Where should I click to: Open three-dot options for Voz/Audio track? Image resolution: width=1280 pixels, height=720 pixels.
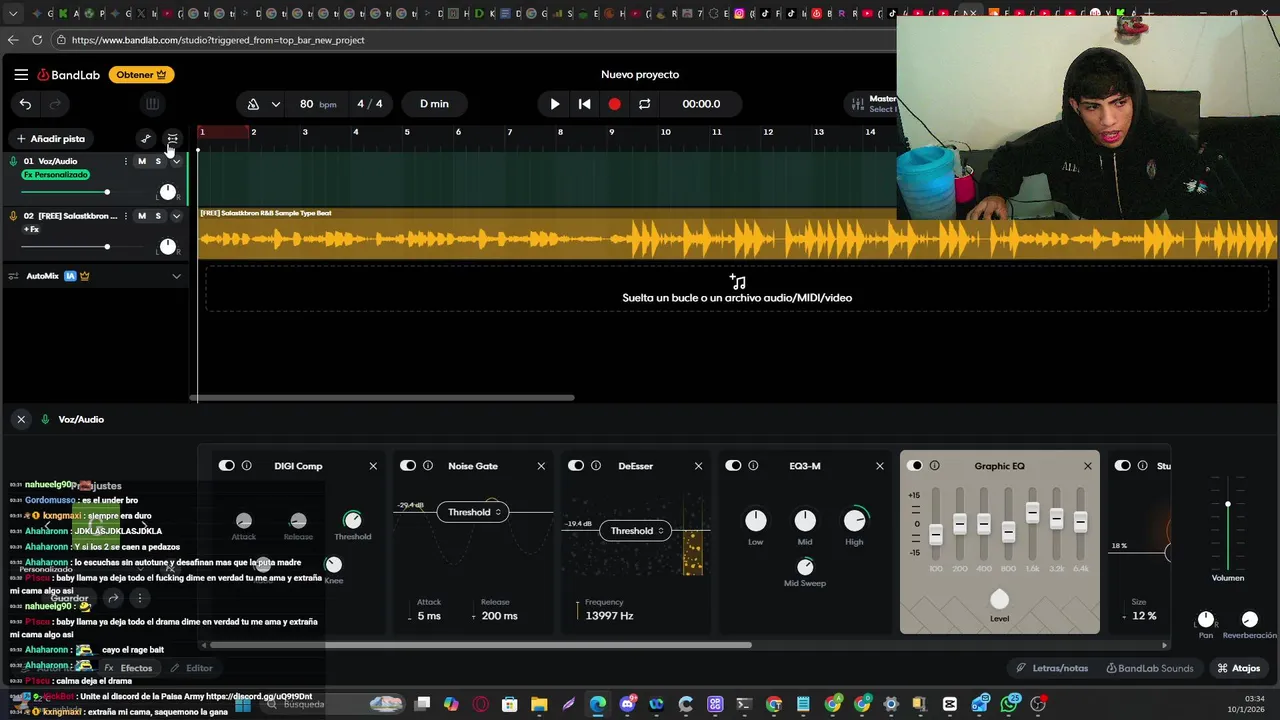click(x=126, y=161)
